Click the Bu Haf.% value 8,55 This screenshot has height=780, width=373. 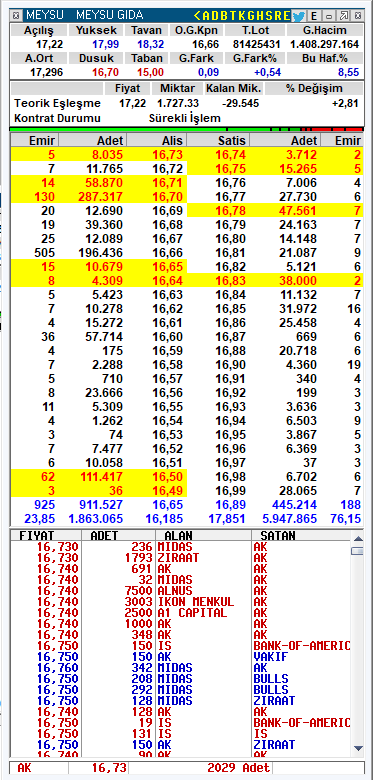pos(349,73)
